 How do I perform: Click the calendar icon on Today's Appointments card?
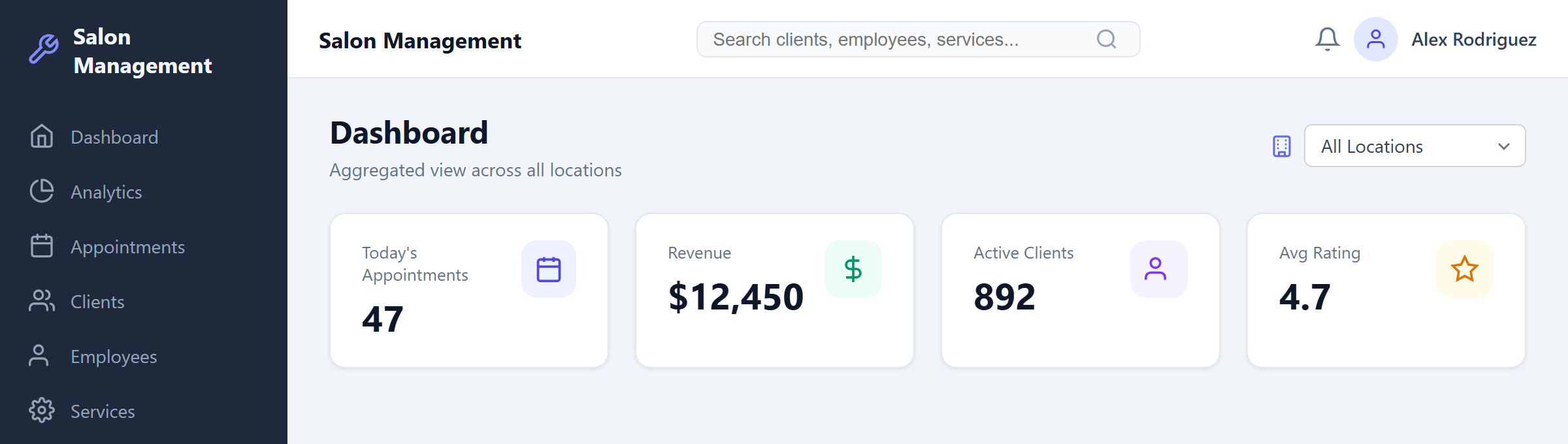pos(548,268)
